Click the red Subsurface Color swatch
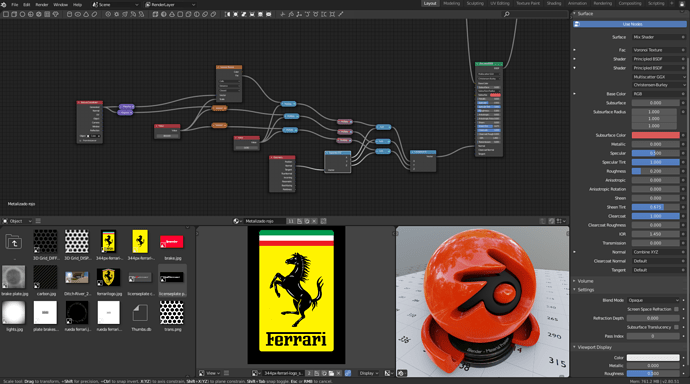 (655, 135)
